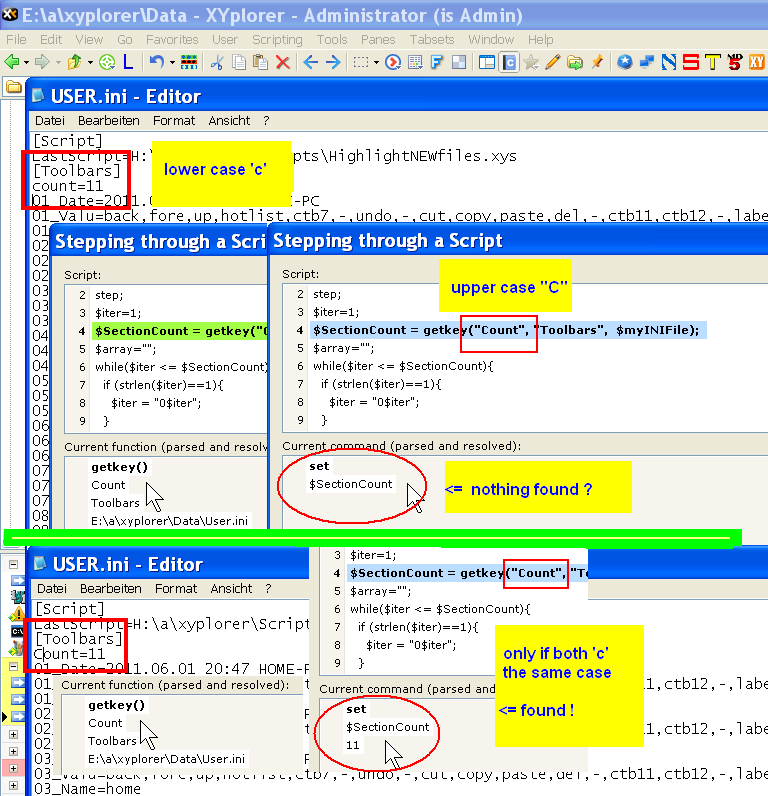Screen dimensions: 768x796
Task: Click the blue left arrow icon
Action: click(310, 62)
